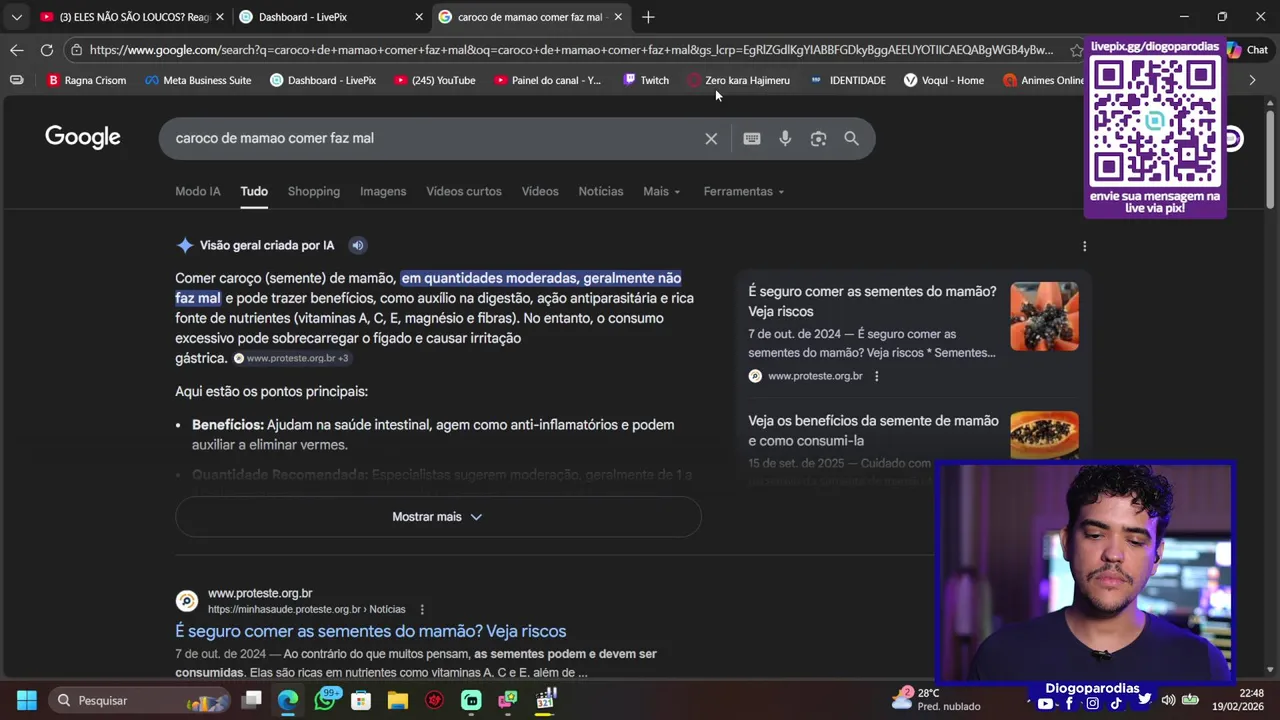This screenshot has height=720, width=1280.
Task: Switch to the Imagens tab
Action: click(x=383, y=191)
